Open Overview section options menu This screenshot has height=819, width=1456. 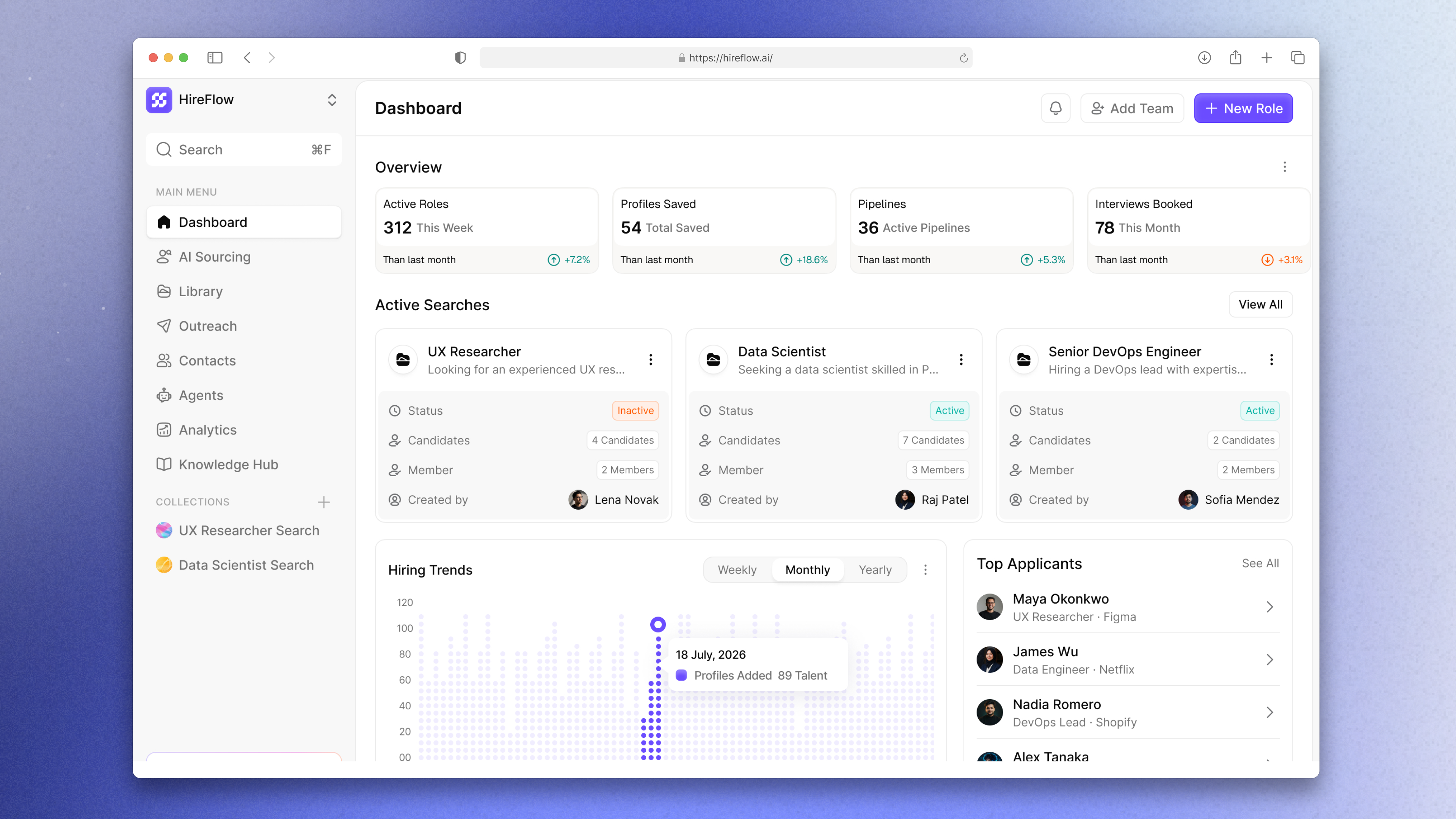(x=1284, y=167)
